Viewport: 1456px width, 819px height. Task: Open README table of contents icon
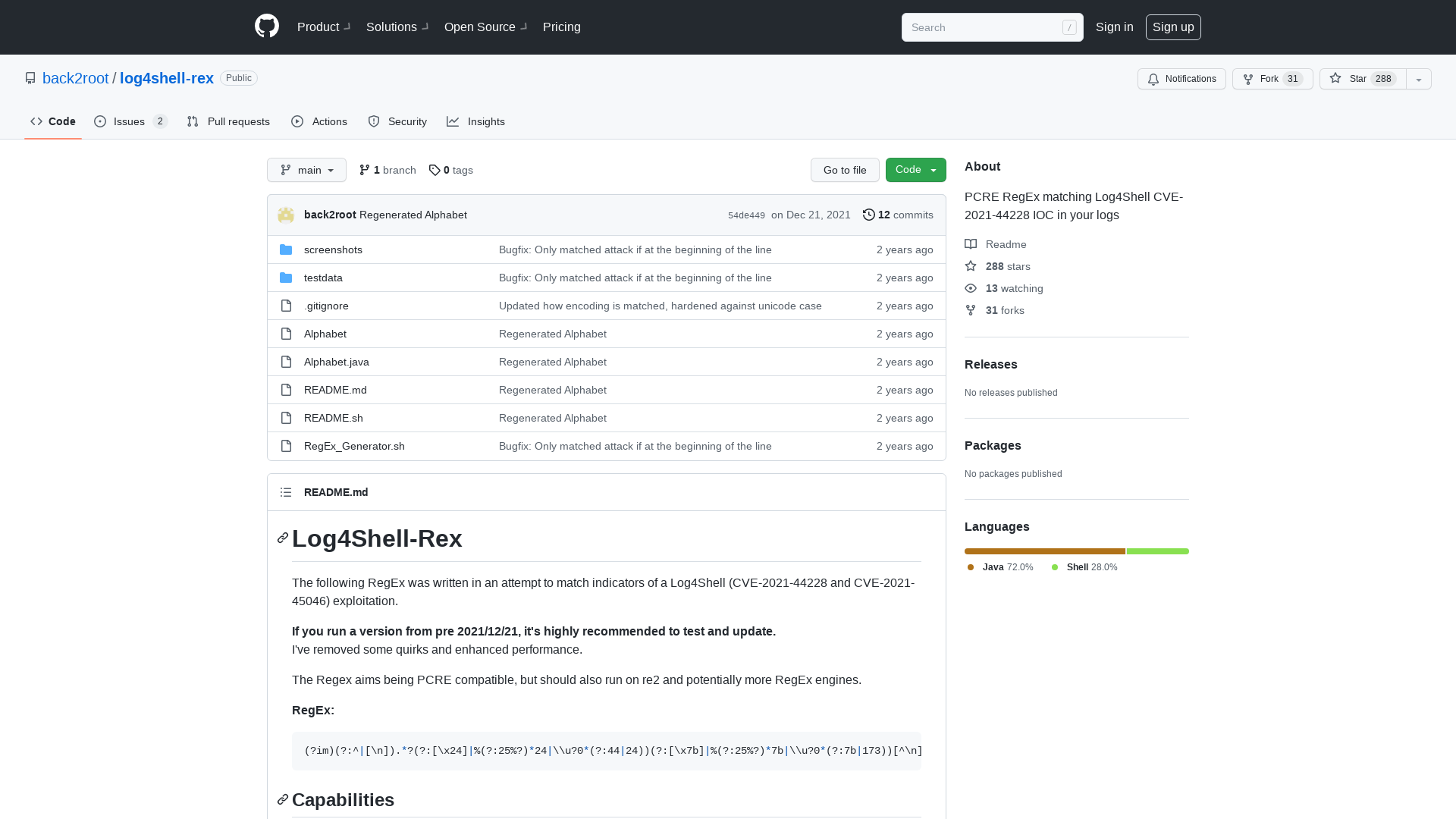pyautogui.click(x=286, y=492)
